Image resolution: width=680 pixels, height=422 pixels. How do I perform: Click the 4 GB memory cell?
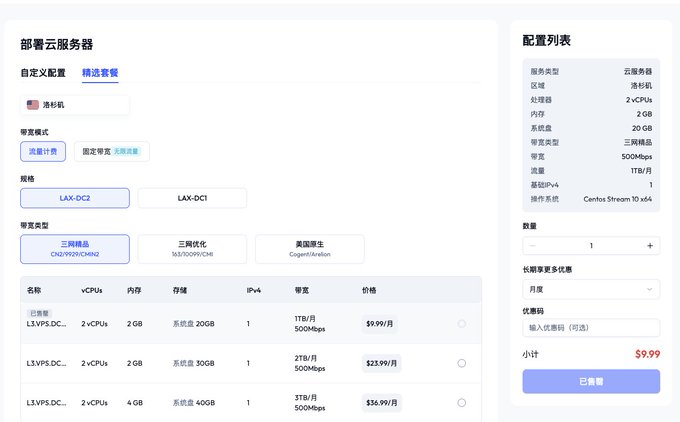pyautogui.click(x=135, y=403)
